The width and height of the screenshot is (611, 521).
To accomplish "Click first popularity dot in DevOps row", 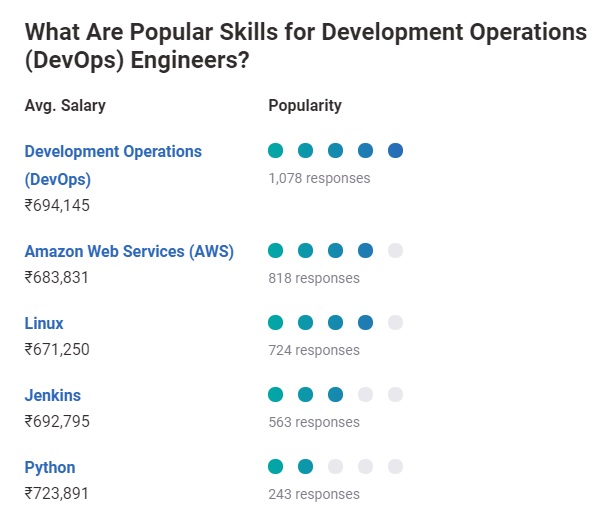I will 276,151.
